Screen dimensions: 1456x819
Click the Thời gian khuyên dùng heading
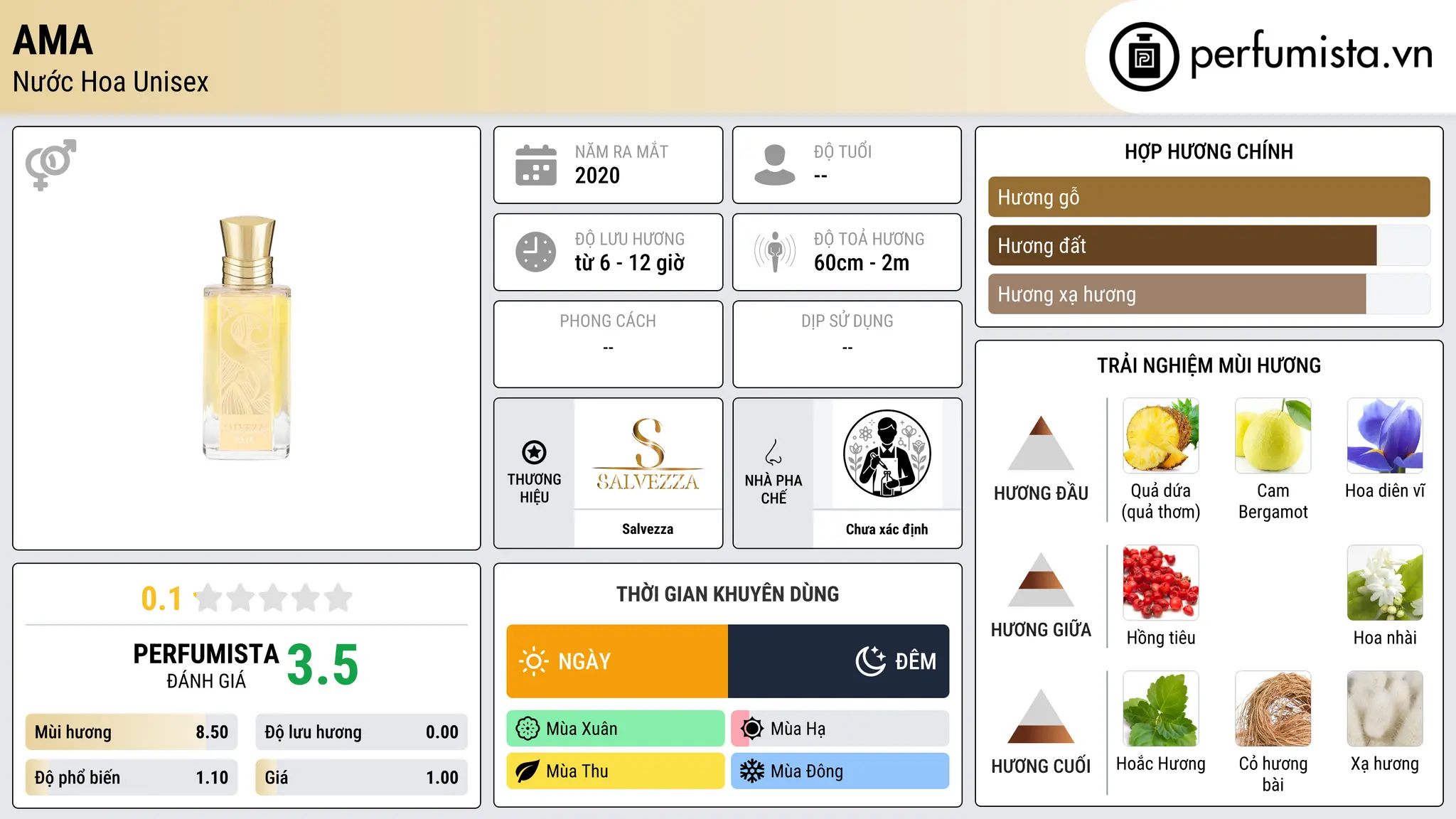(x=728, y=594)
